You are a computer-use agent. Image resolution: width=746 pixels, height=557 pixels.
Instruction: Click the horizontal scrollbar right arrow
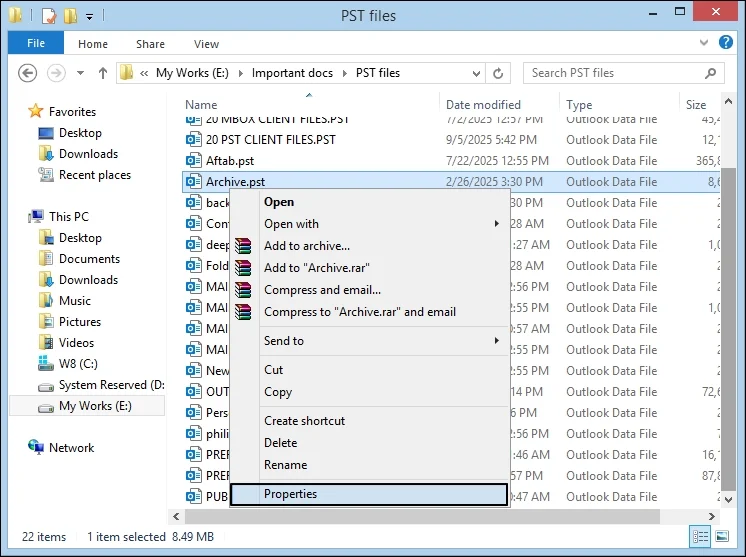[x=712, y=517]
